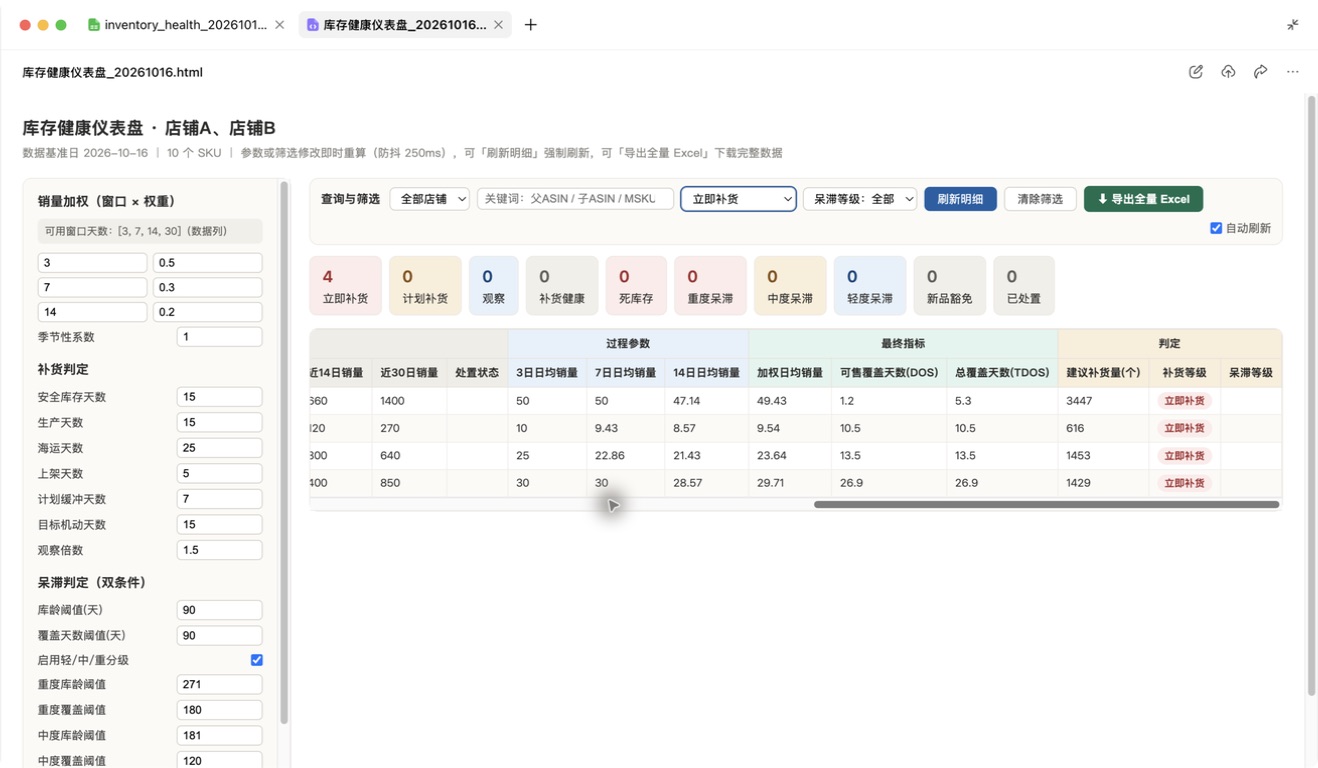Click the keyword search input field
The width and height of the screenshot is (1318, 768).
coord(575,199)
